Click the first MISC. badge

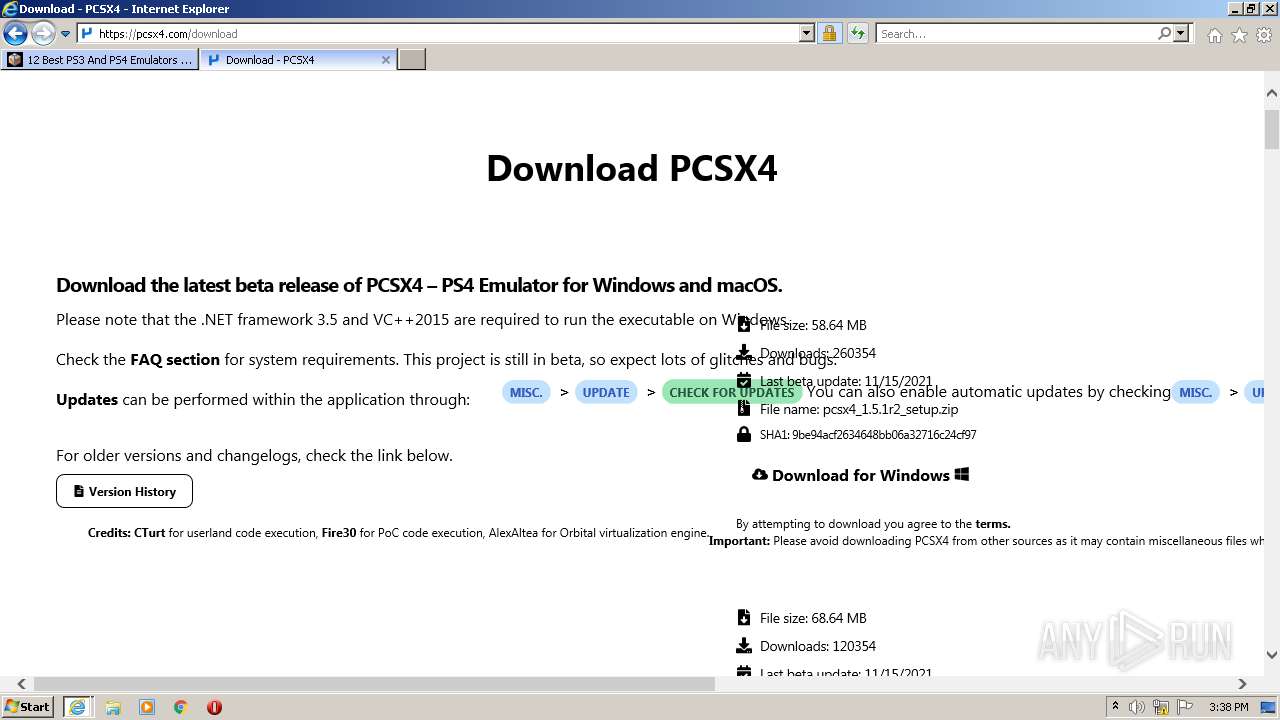[526, 392]
